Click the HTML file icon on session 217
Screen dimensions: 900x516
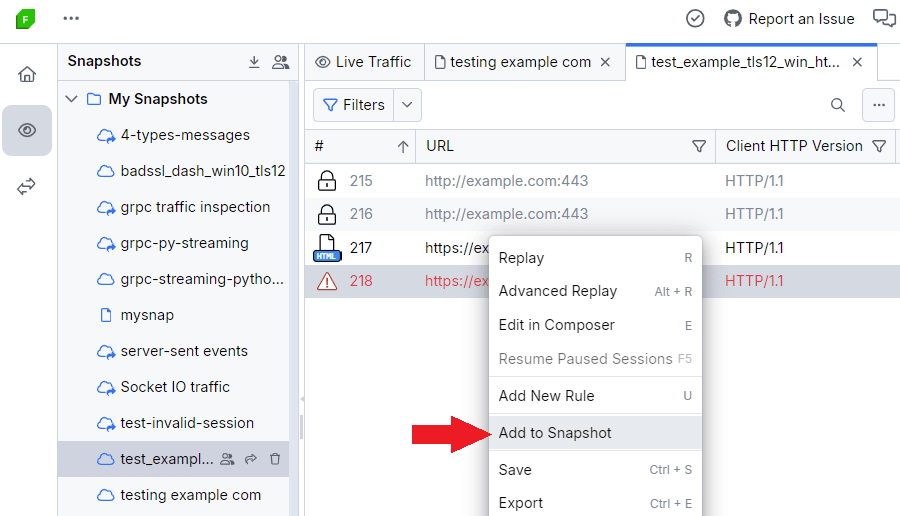click(x=327, y=248)
